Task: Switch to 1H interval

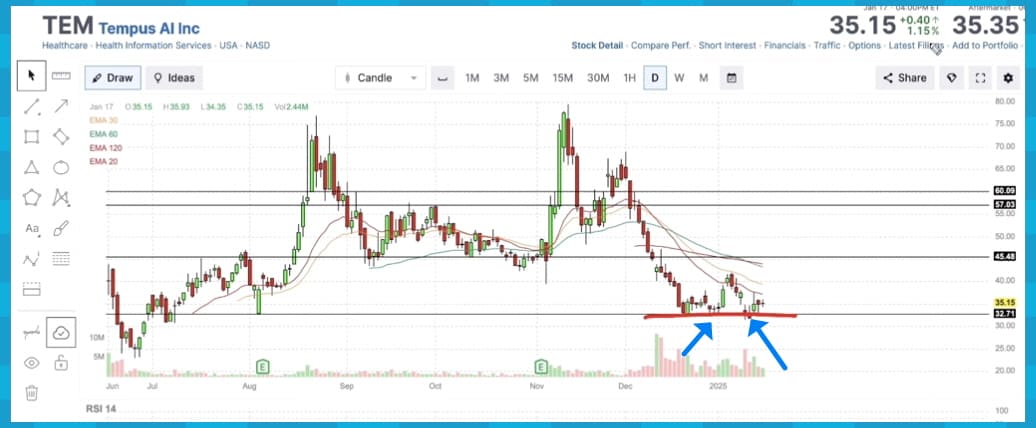Action: [629, 78]
